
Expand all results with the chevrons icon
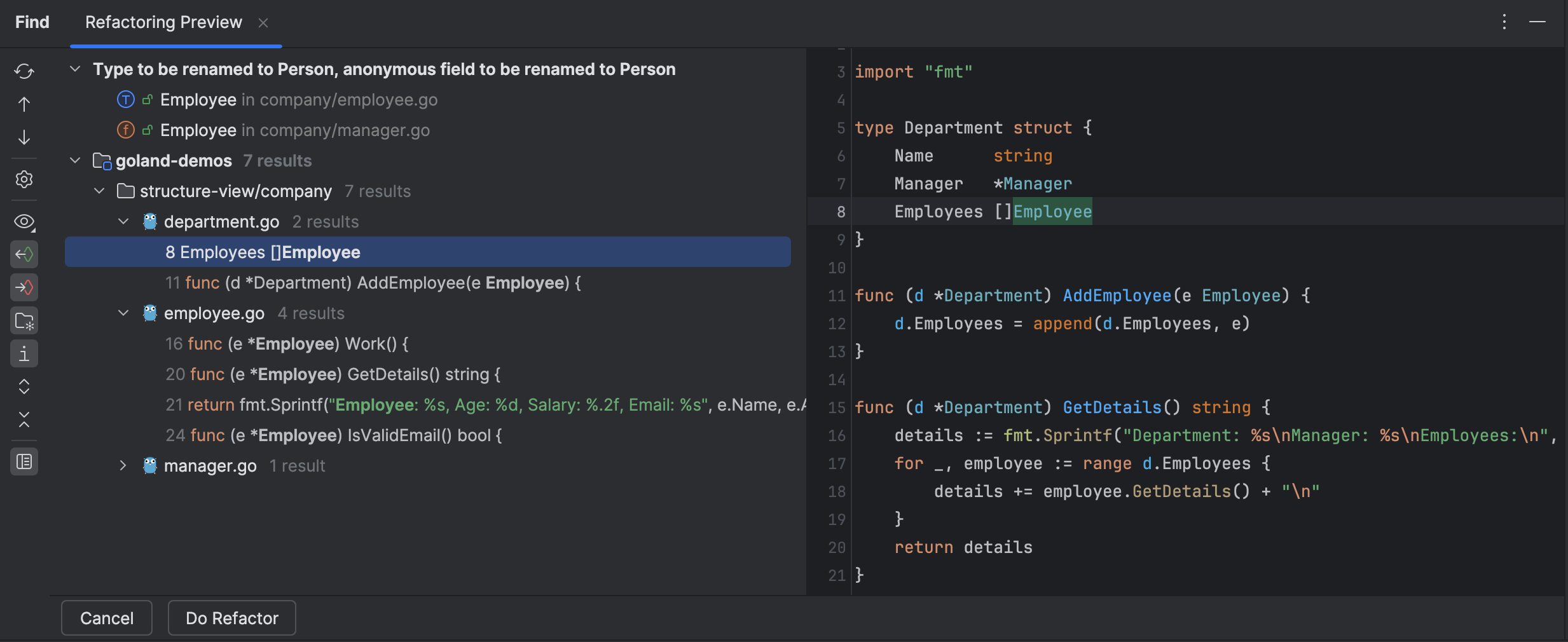click(x=24, y=385)
